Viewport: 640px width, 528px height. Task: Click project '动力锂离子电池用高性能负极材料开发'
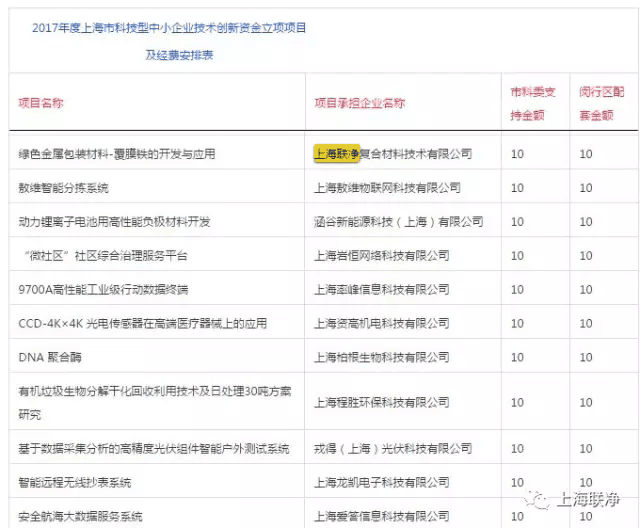click(x=114, y=222)
